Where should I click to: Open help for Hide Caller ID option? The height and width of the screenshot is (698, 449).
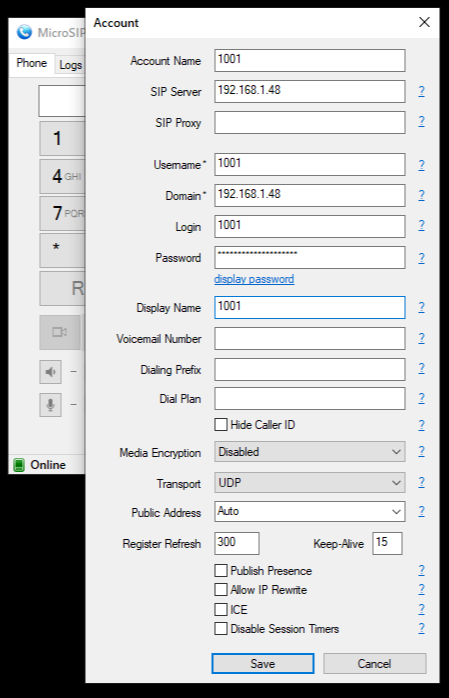point(421,425)
